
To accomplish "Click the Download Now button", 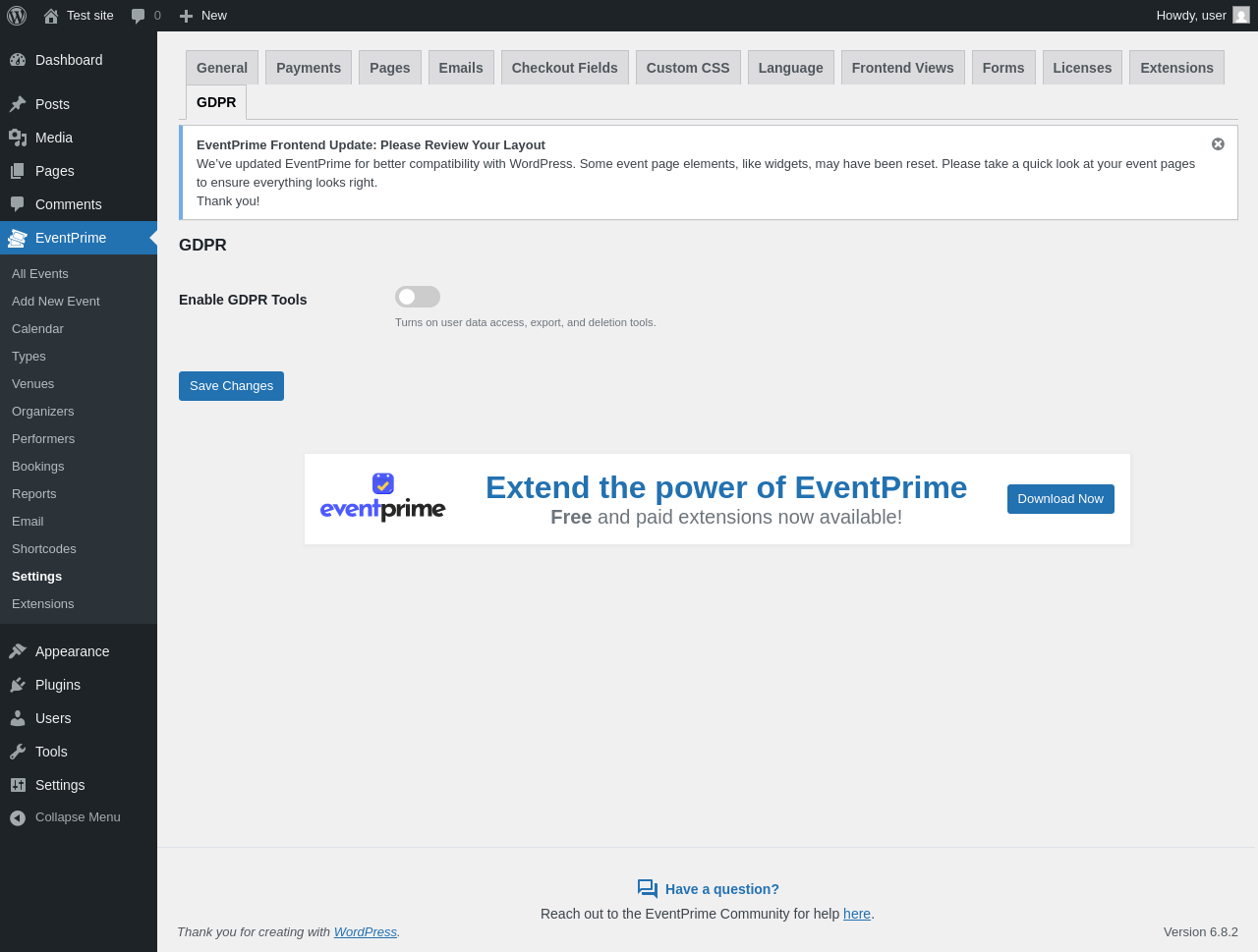I will click(x=1060, y=499).
